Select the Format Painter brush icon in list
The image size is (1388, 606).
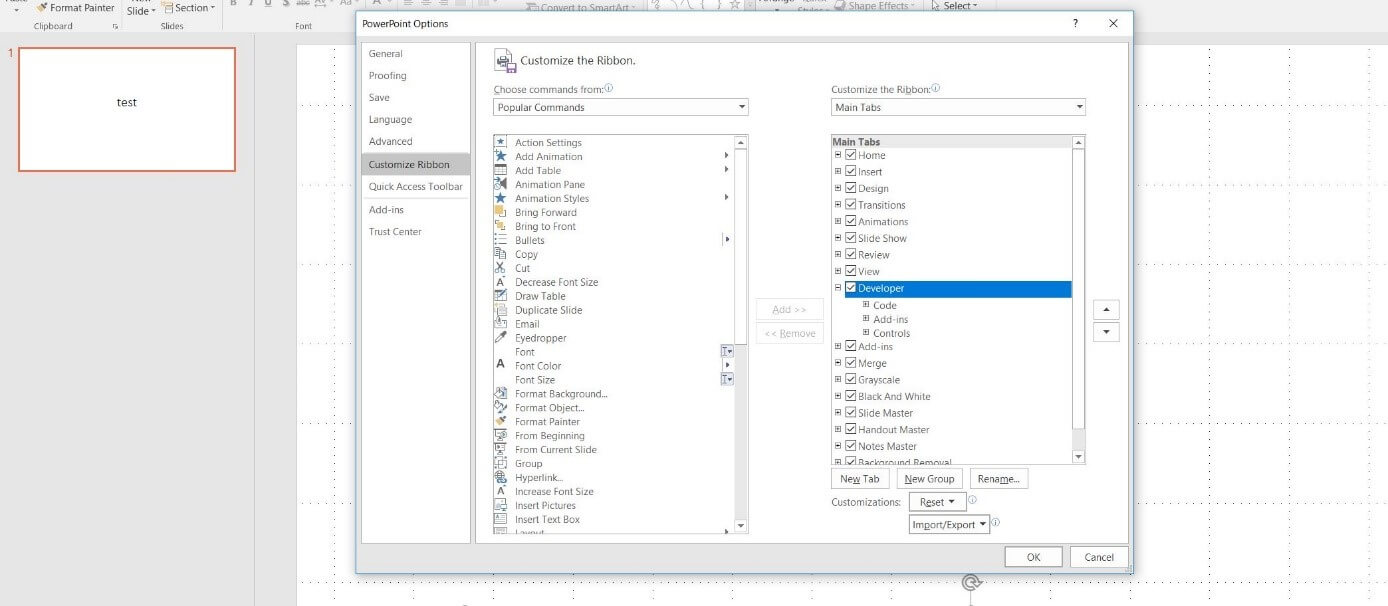pos(501,421)
